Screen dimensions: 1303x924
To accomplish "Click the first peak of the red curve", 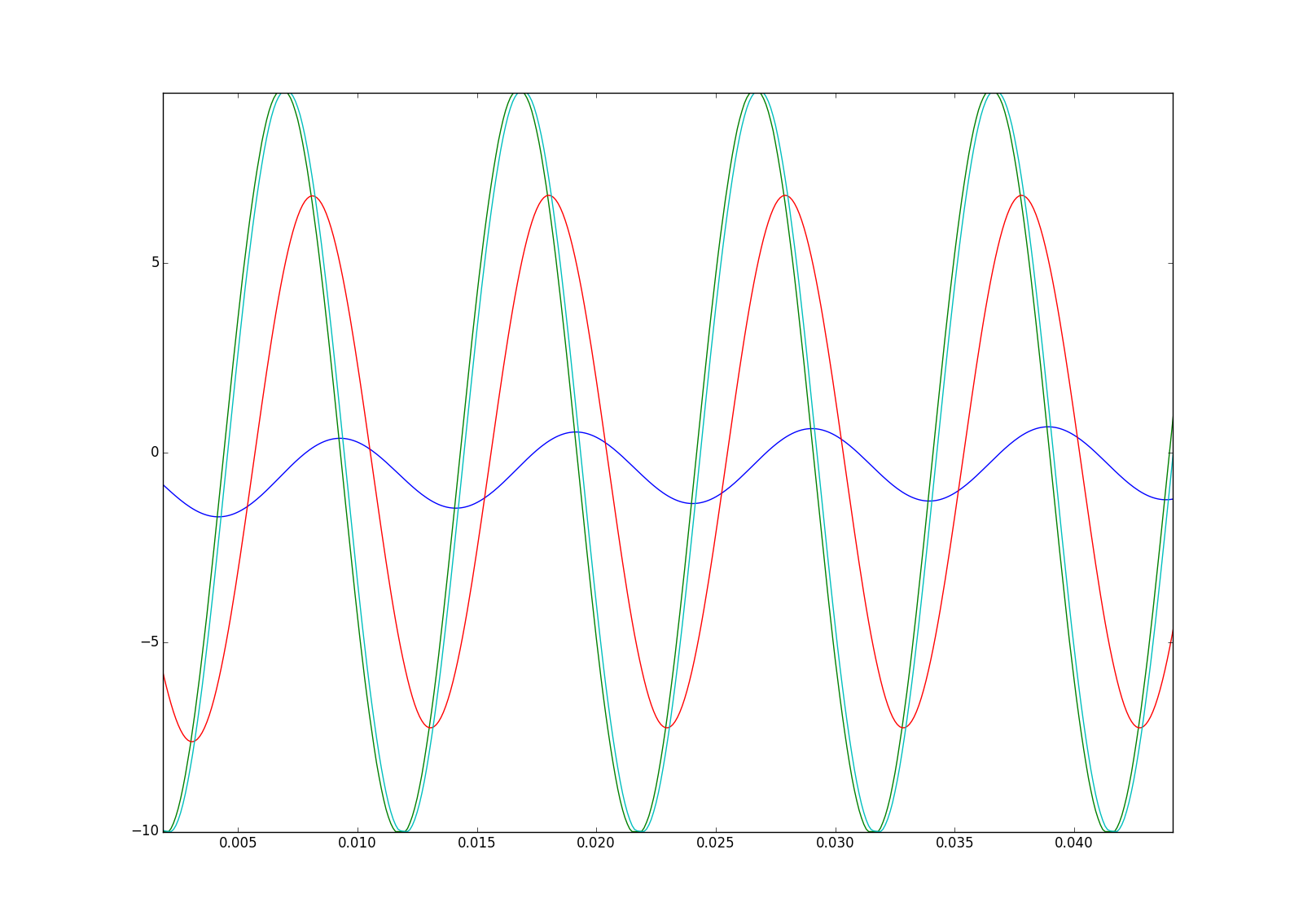I will (313, 195).
